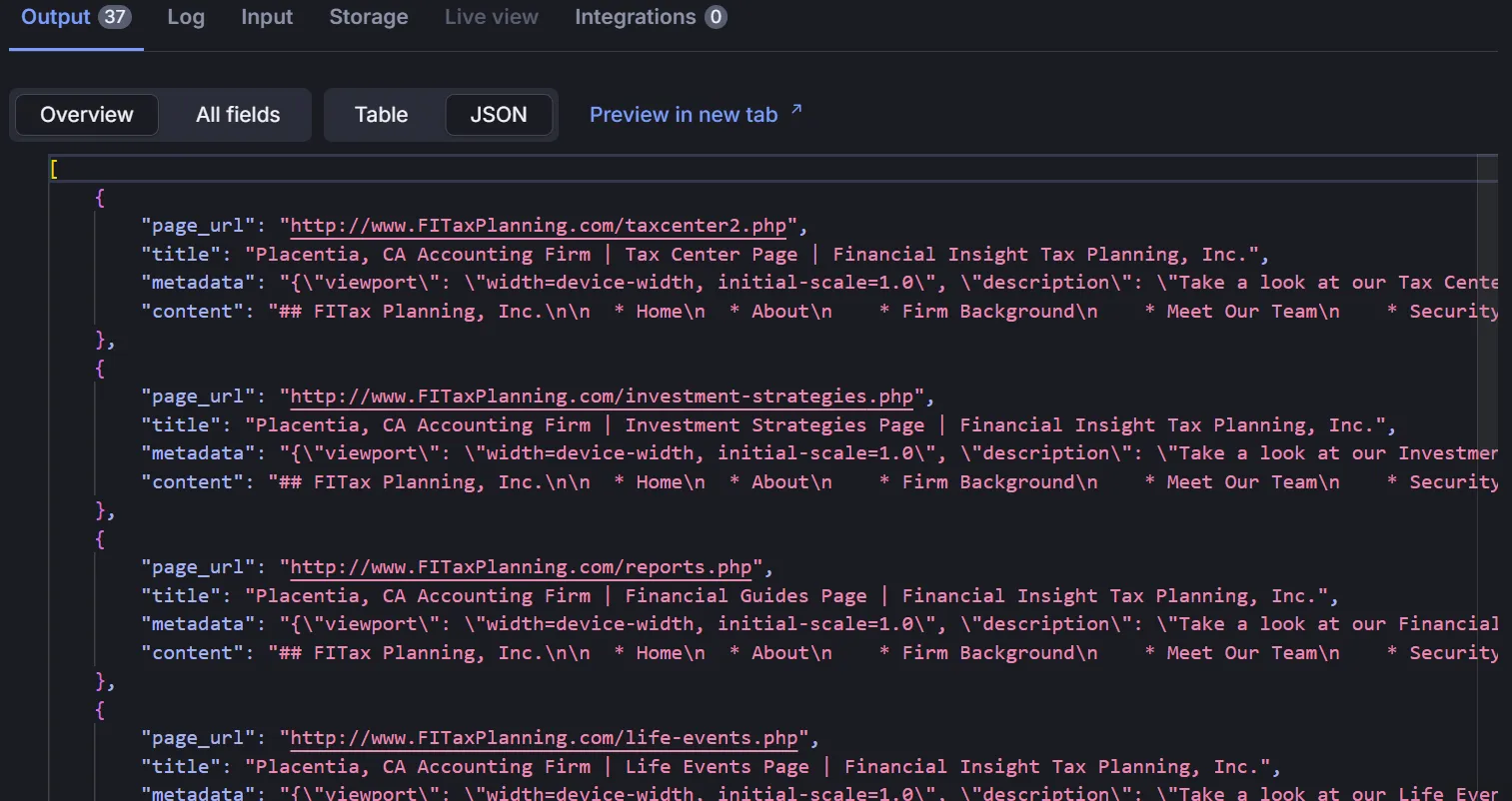The image size is (1512, 801).
Task: Open the Live view tab
Action: (x=492, y=17)
